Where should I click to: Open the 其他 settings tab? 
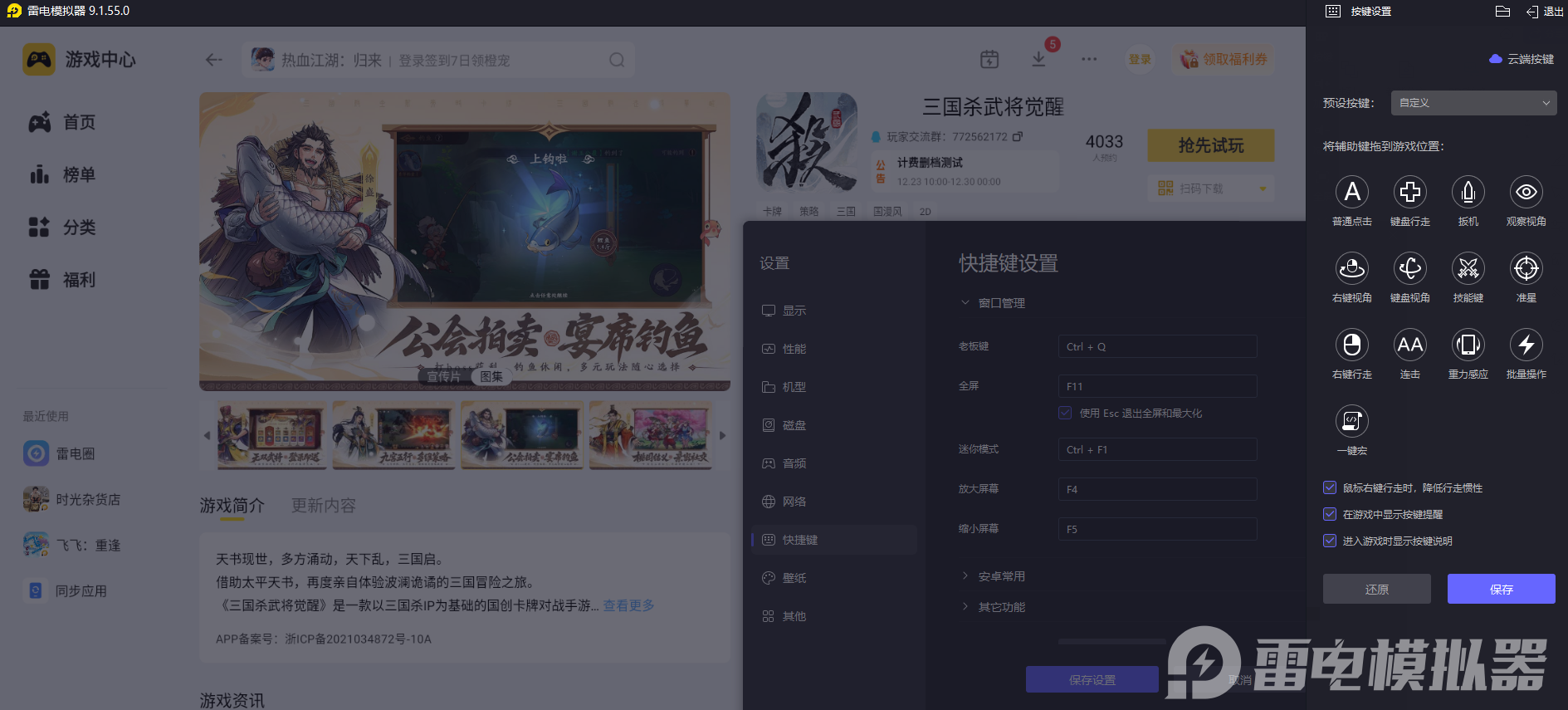pyautogui.click(x=834, y=616)
